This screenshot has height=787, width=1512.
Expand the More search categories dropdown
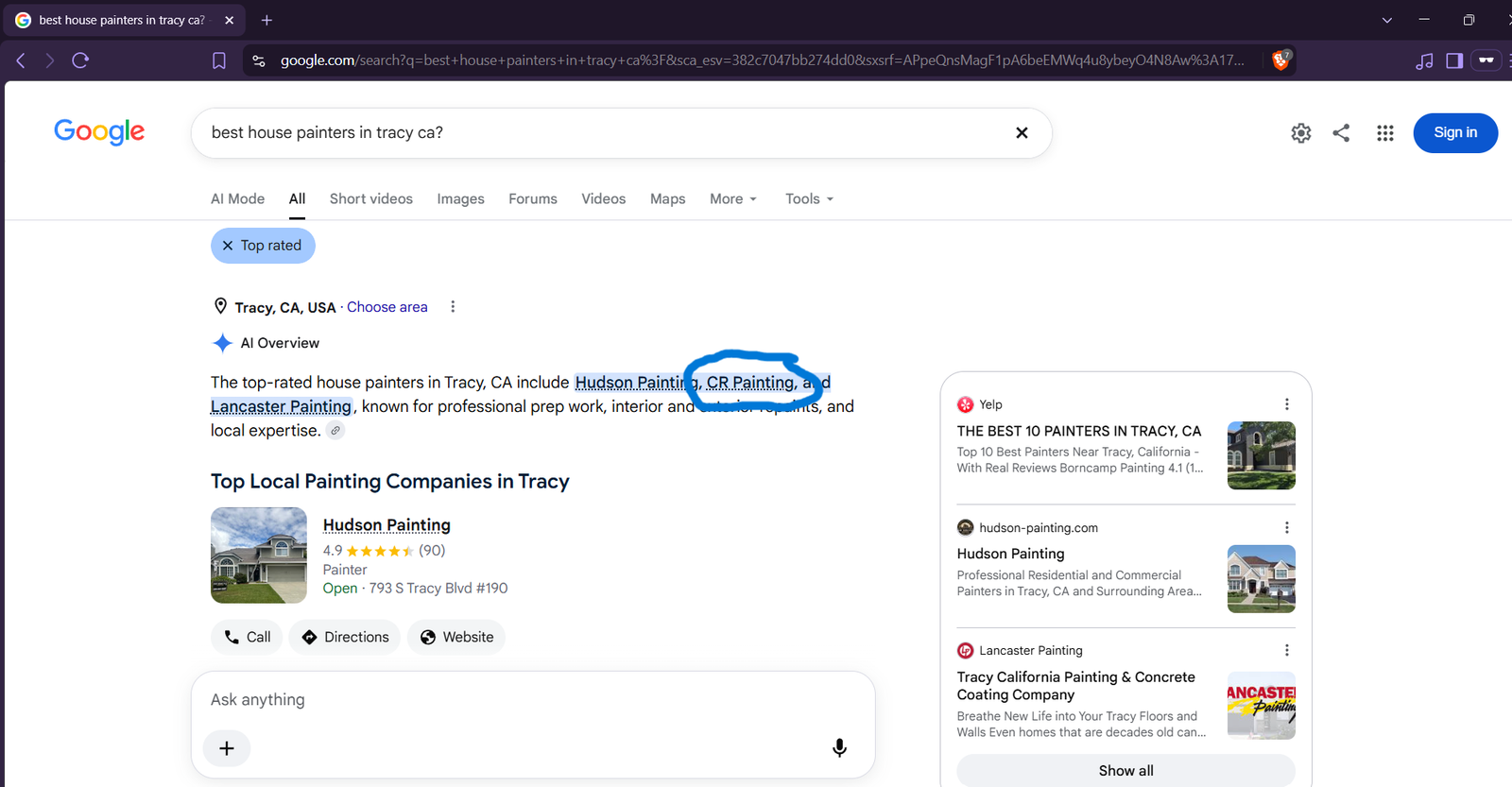[x=733, y=199]
